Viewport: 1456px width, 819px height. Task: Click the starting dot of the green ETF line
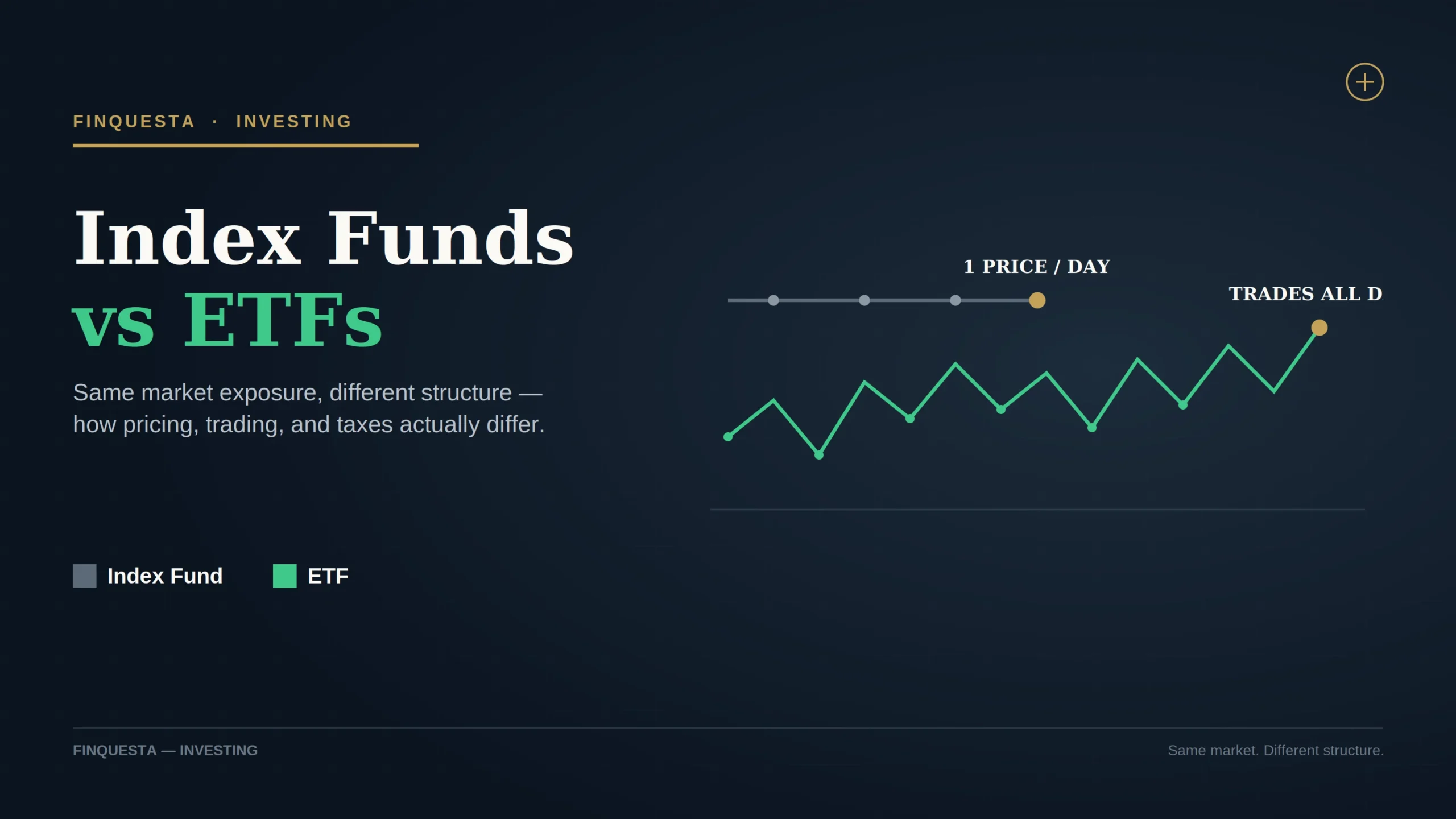tap(728, 437)
